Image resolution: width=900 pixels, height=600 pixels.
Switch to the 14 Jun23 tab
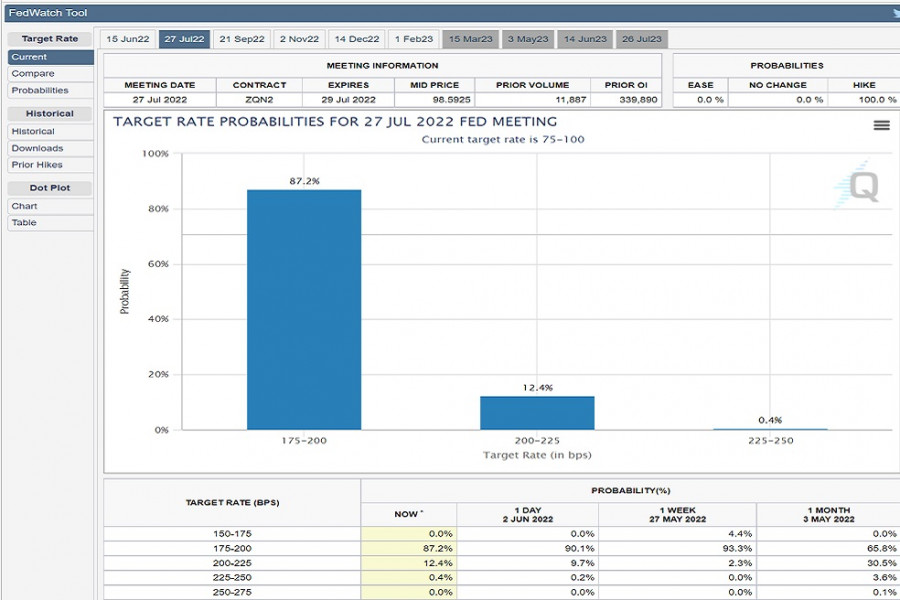[585, 39]
